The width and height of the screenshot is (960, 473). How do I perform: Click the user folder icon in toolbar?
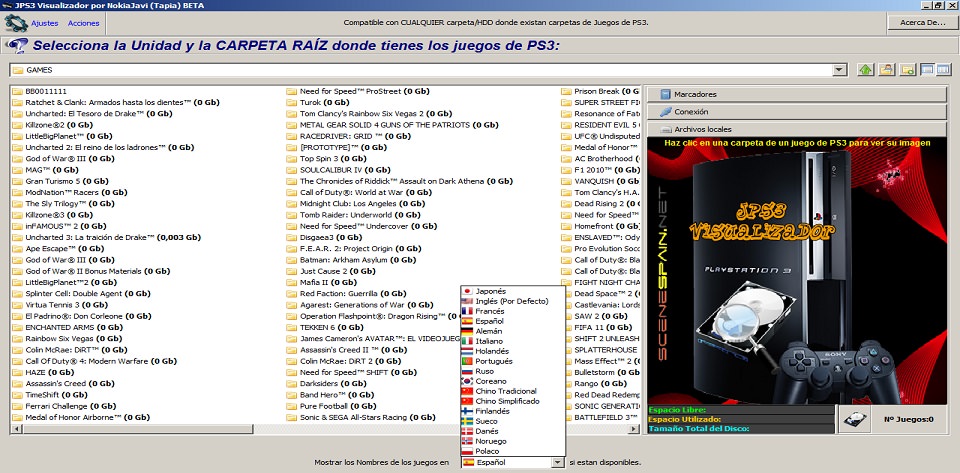pyautogui.click(x=886, y=70)
